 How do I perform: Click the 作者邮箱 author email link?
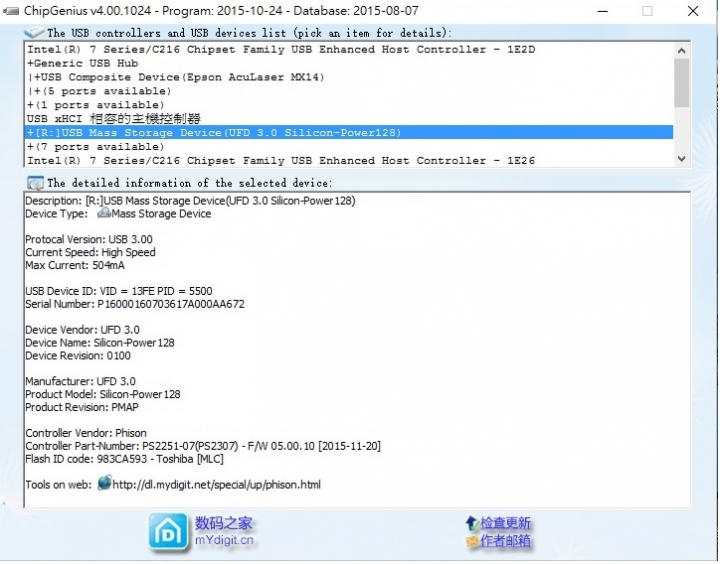[505, 541]
